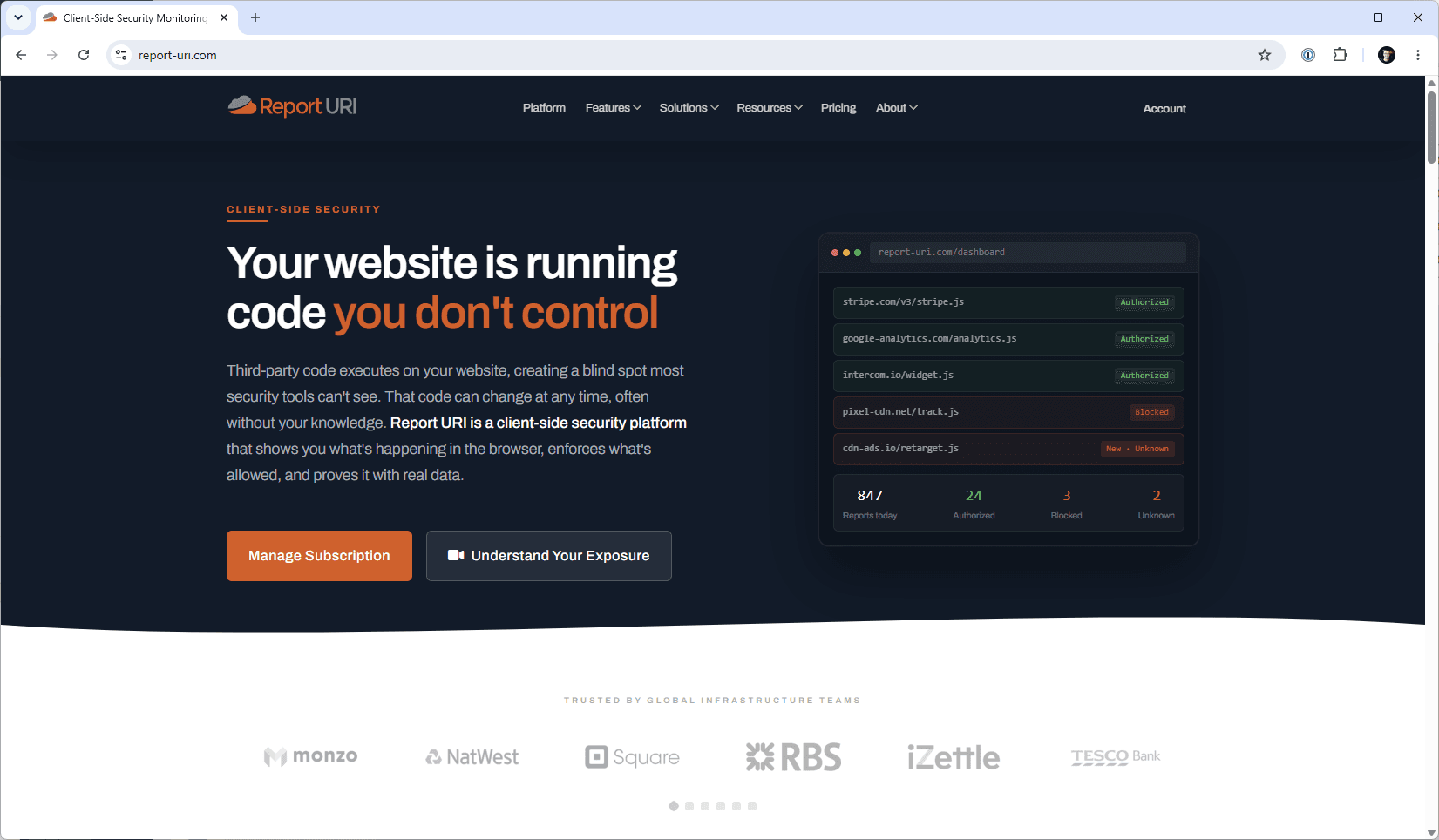Click Understand Your Exposure button
1439x840 pixels.
coord(549,556)
